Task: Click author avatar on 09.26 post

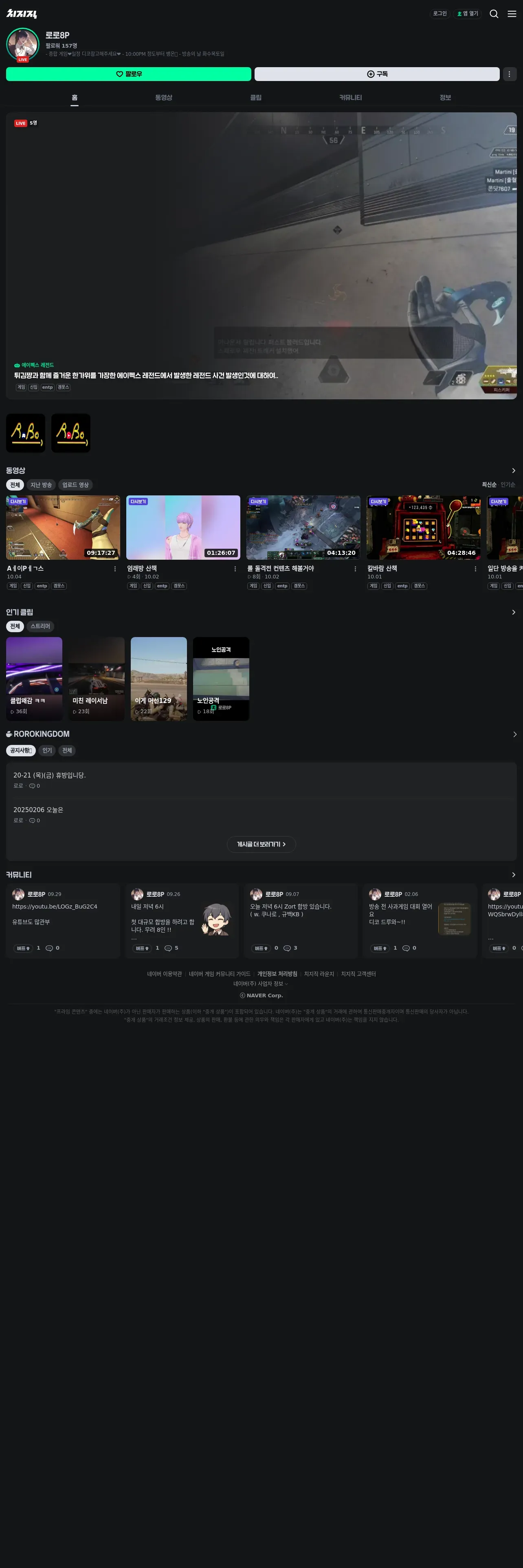Action: tap(137, 894)
